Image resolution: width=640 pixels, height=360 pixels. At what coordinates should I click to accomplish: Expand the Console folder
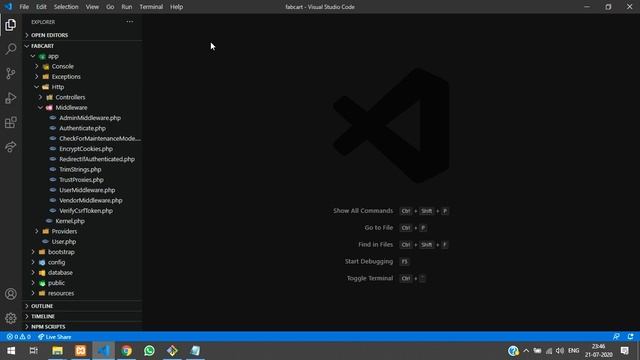82,66
